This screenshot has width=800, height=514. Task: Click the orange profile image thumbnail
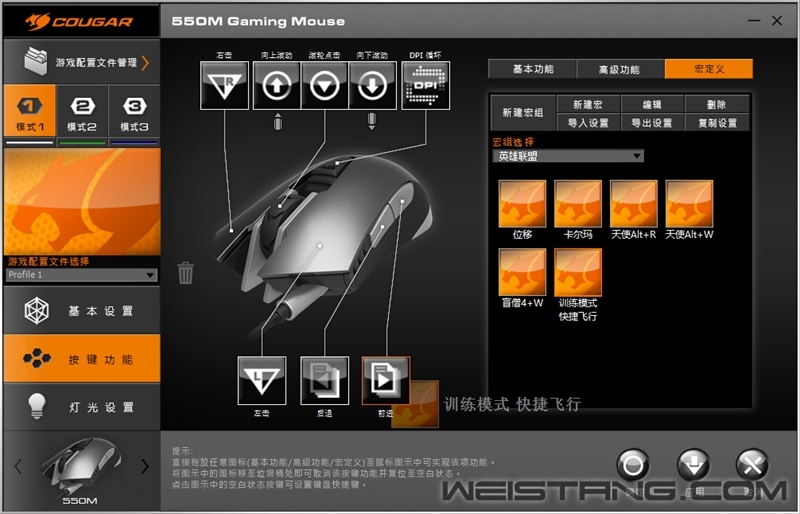[x=82, y=202]
